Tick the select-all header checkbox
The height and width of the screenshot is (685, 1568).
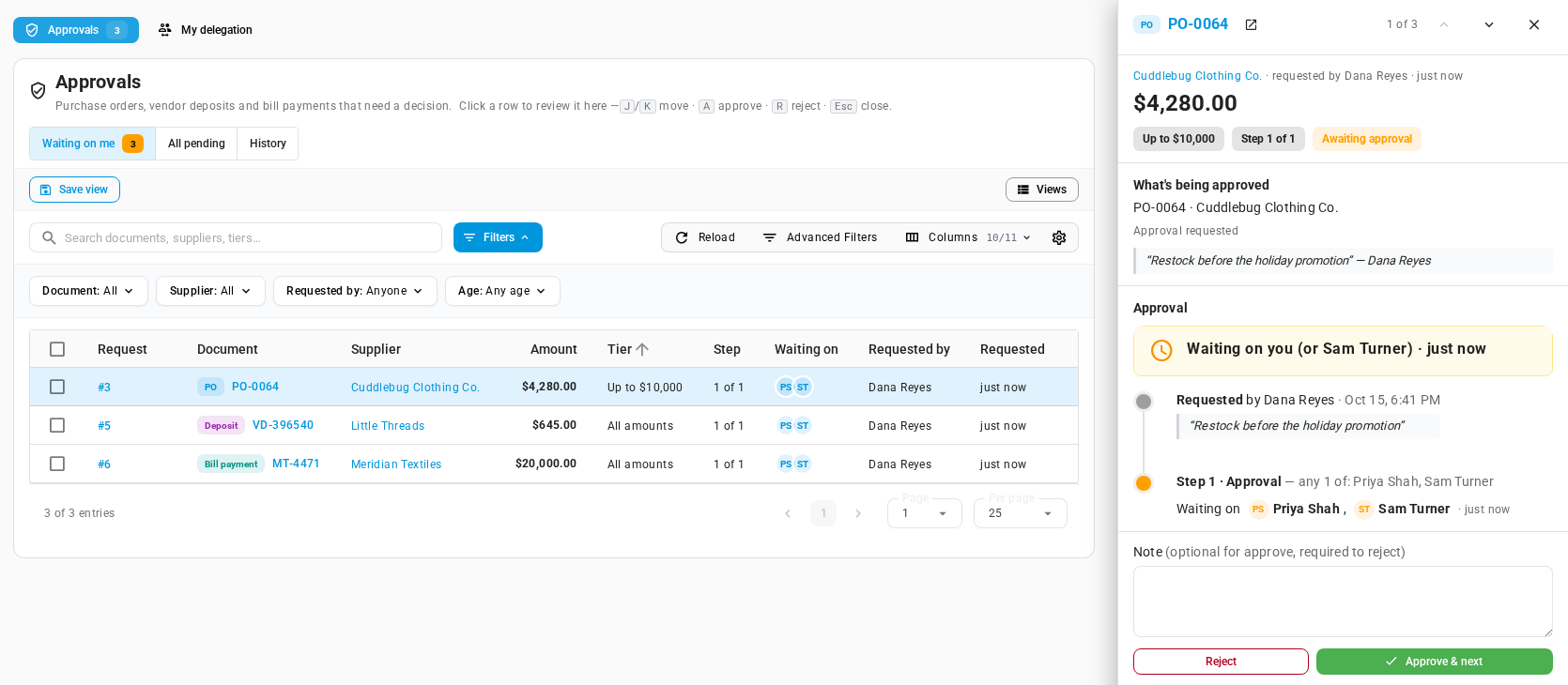coord(57,349)
